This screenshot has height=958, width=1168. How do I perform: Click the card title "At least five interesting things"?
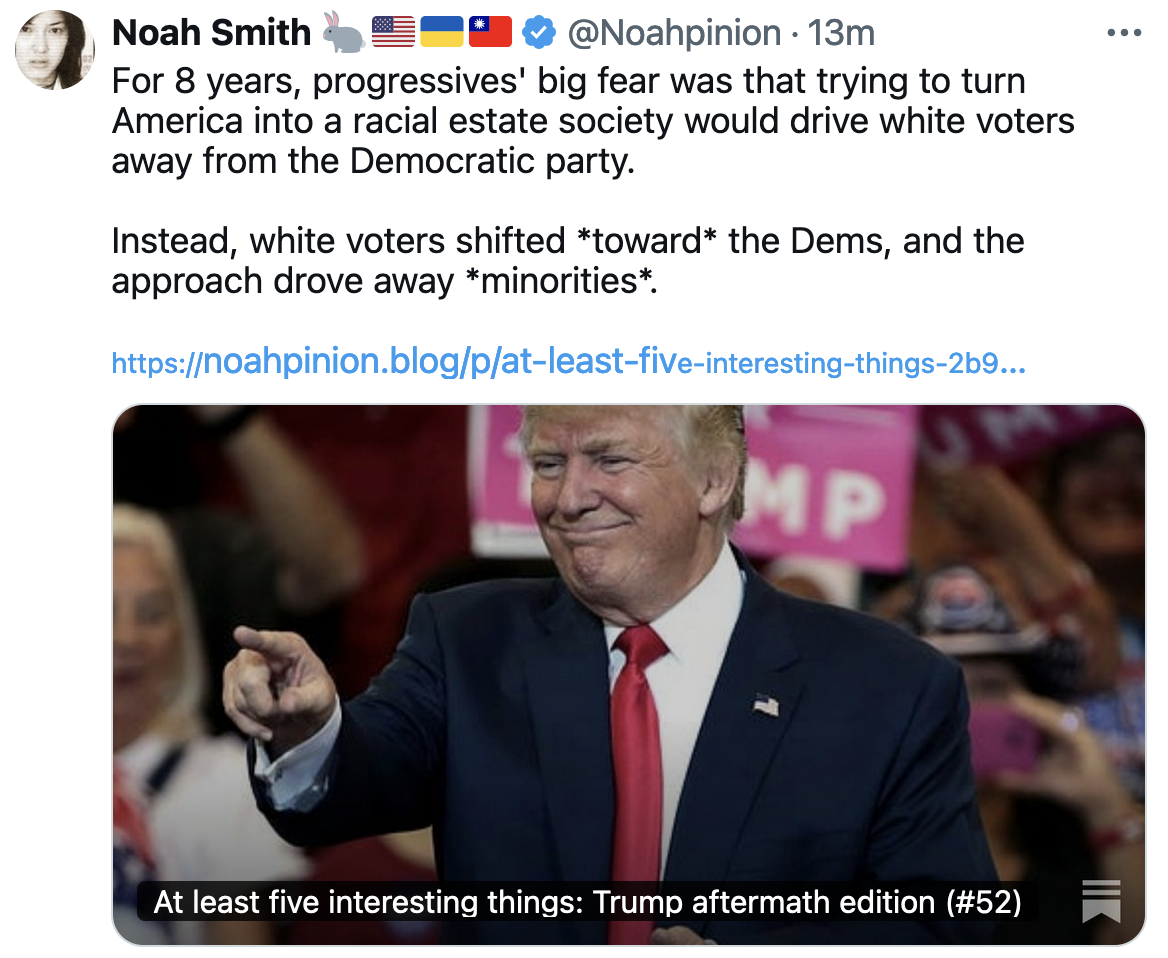pos(587,902)
